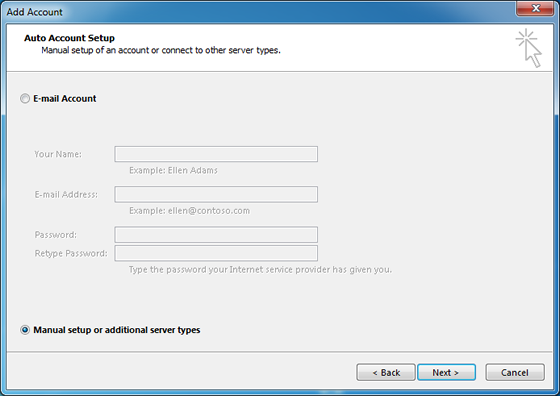560x396 pixels.
Task: Click the 'Add Account' window title
Action: tap(34, 12)
